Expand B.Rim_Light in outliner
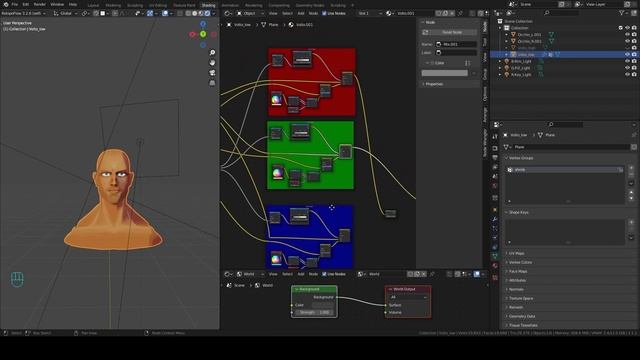This screenshot has height=360, width=640. [500, 61]
